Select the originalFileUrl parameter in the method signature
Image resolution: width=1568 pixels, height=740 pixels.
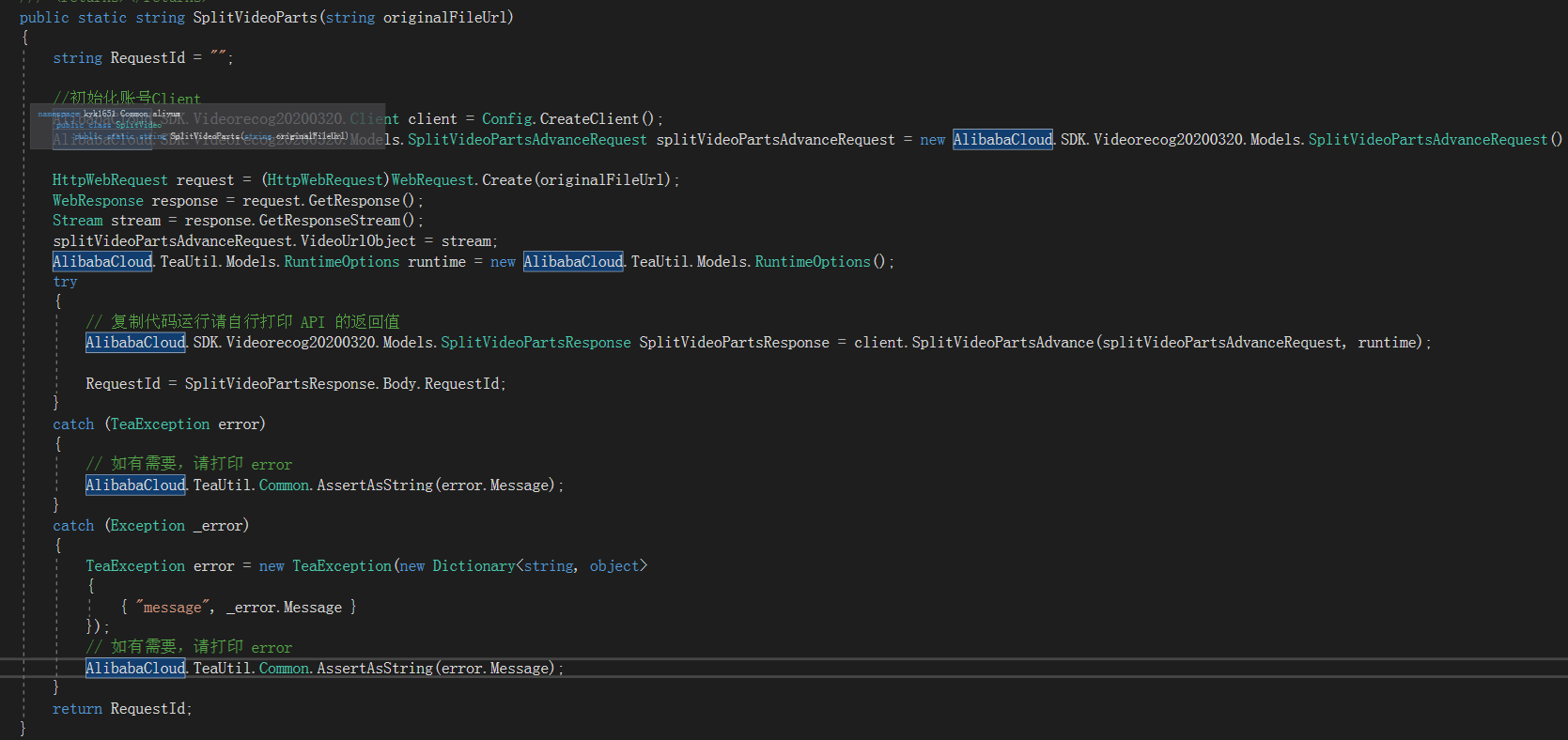tap(445, 18)
